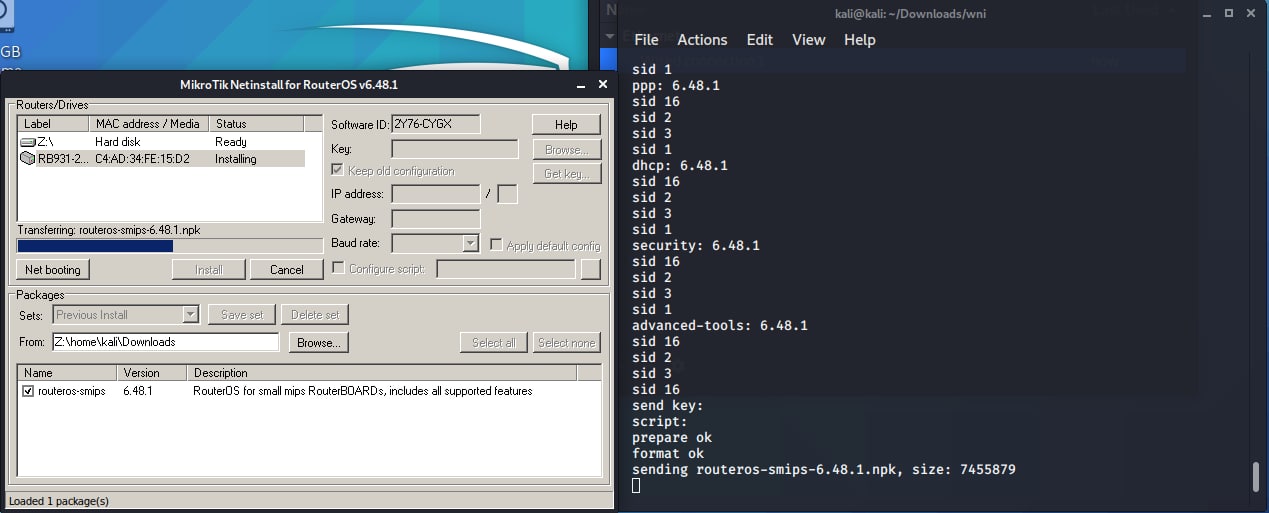Toggle Keep old configuration checkbox

[x=338, y=171]
